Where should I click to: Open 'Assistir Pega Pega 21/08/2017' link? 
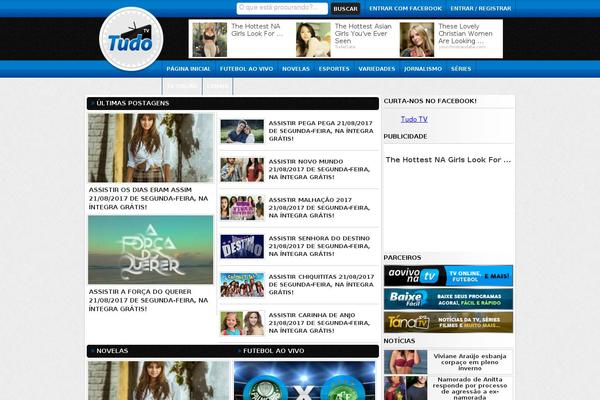tap(321, 131)
